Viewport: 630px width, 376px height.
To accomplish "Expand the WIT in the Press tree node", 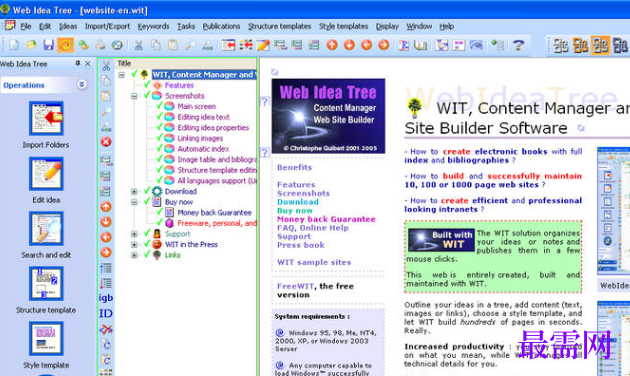I will 135,245.
